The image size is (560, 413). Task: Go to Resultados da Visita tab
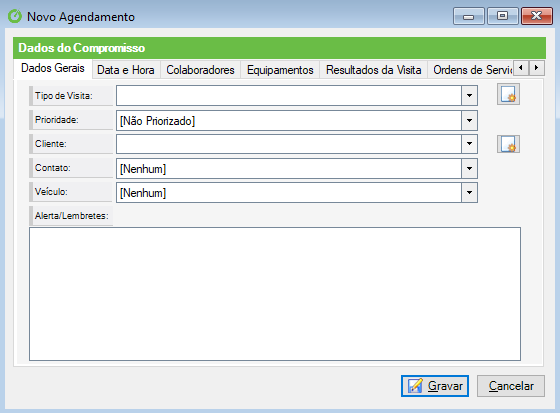pos(374,70)
